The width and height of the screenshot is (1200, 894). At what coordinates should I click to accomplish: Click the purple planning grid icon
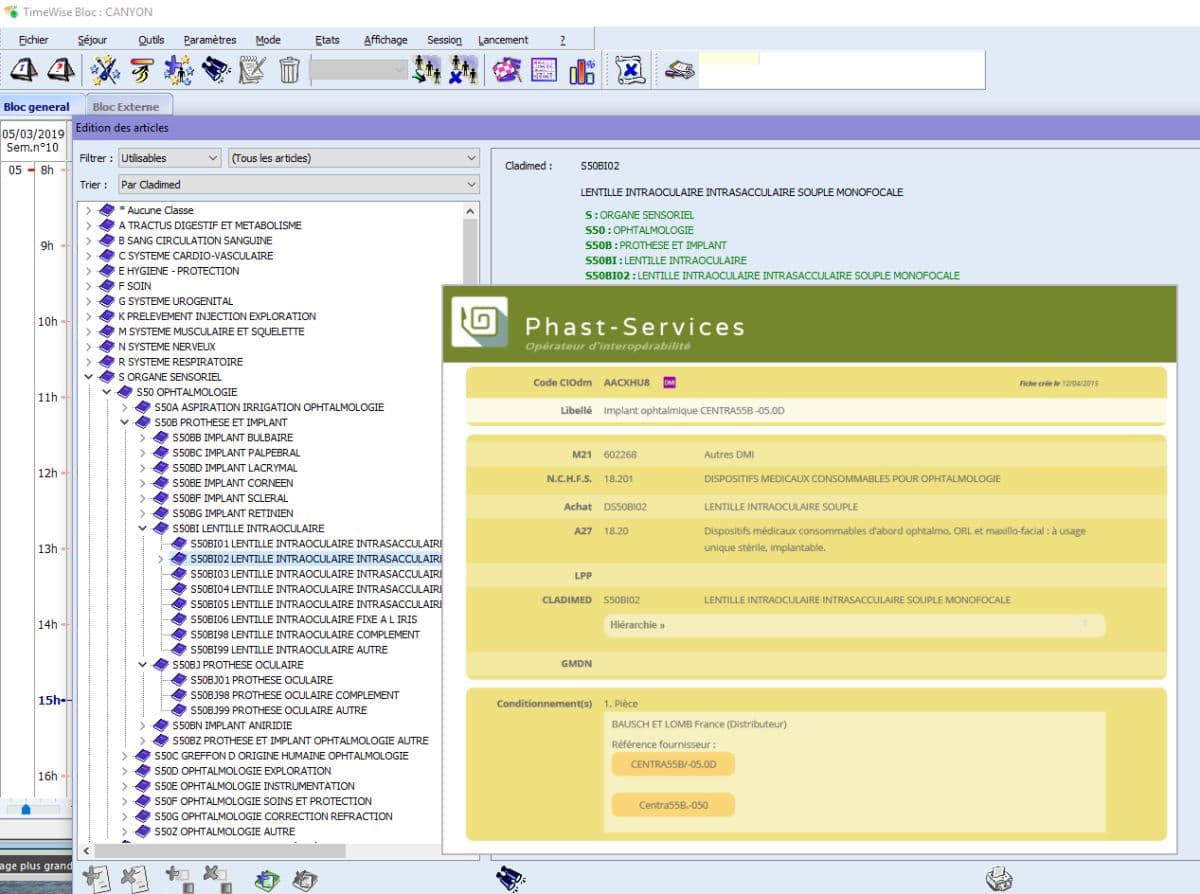[544, 70]
